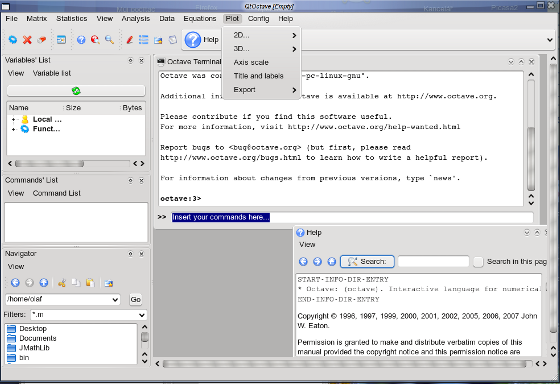Click the green refresh icon in Variables' List
The height and width of the screenshot is (384, 560).
[x=76, y=91]
